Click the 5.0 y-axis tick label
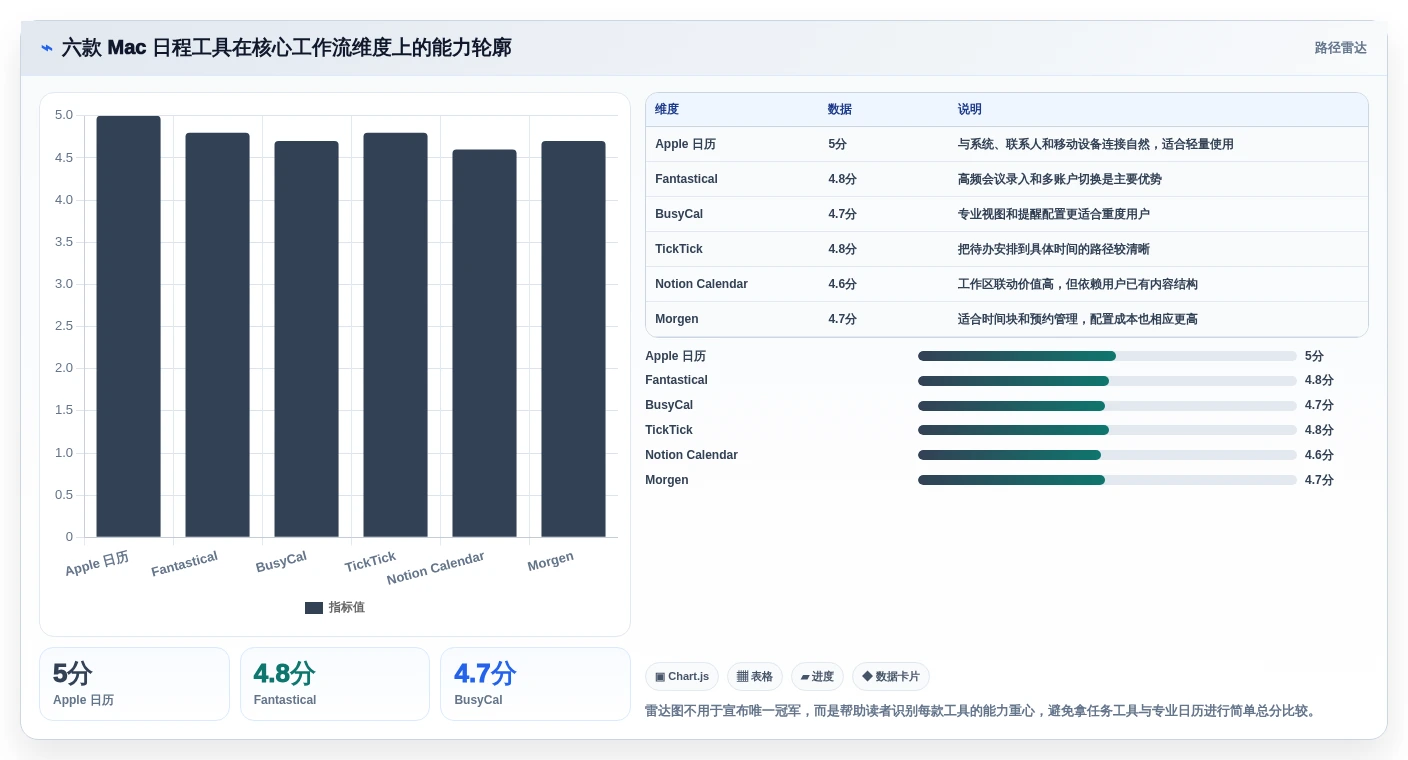 pos(64,115)
